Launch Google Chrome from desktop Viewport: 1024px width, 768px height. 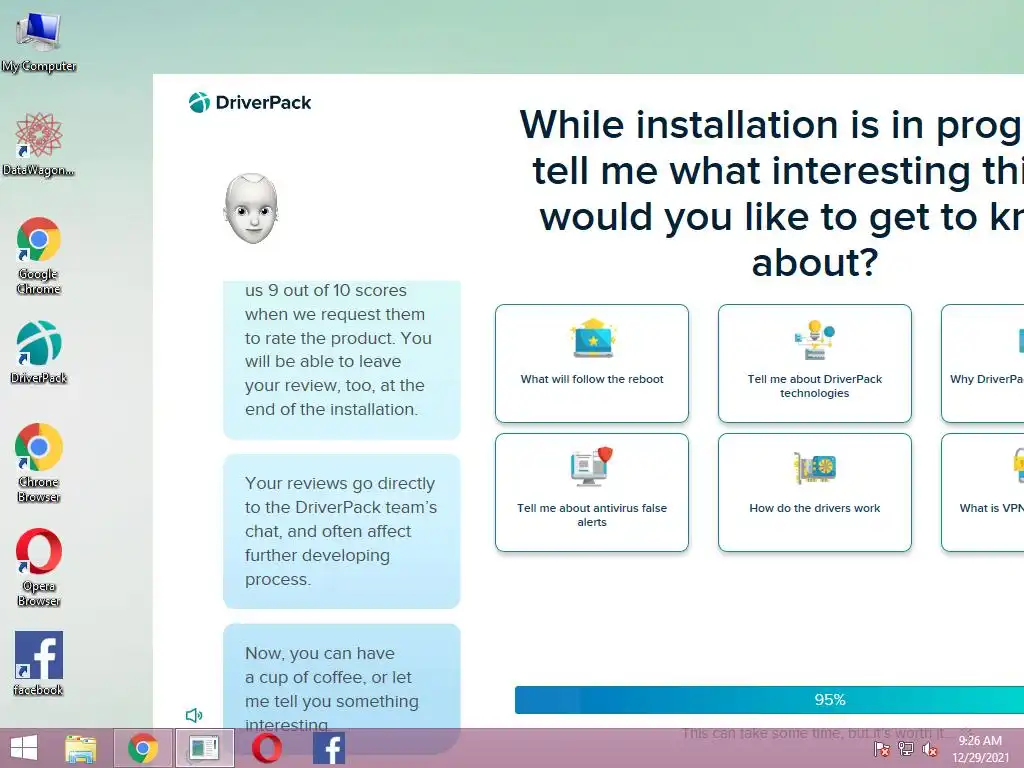click(39, 256)
